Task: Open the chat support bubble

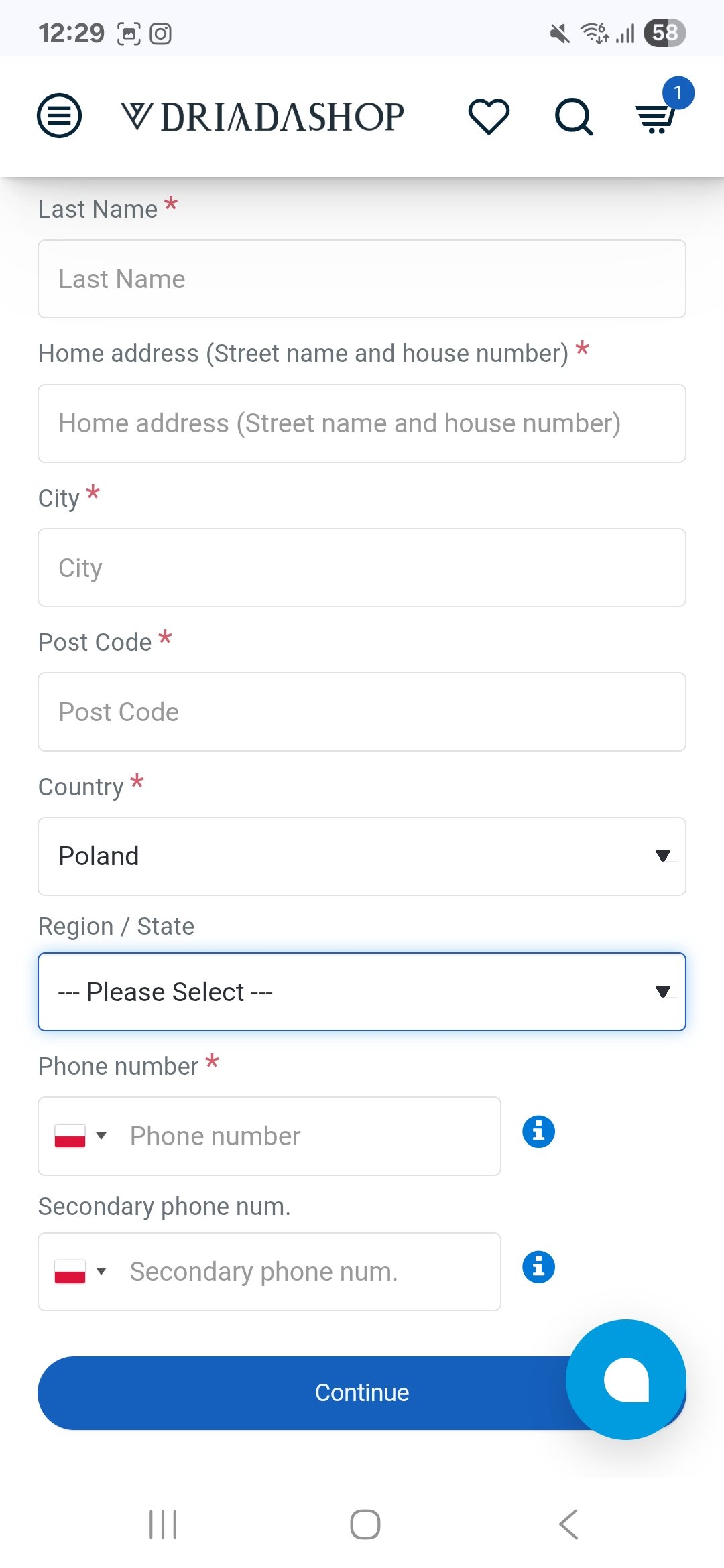Action: (626, 1380)
